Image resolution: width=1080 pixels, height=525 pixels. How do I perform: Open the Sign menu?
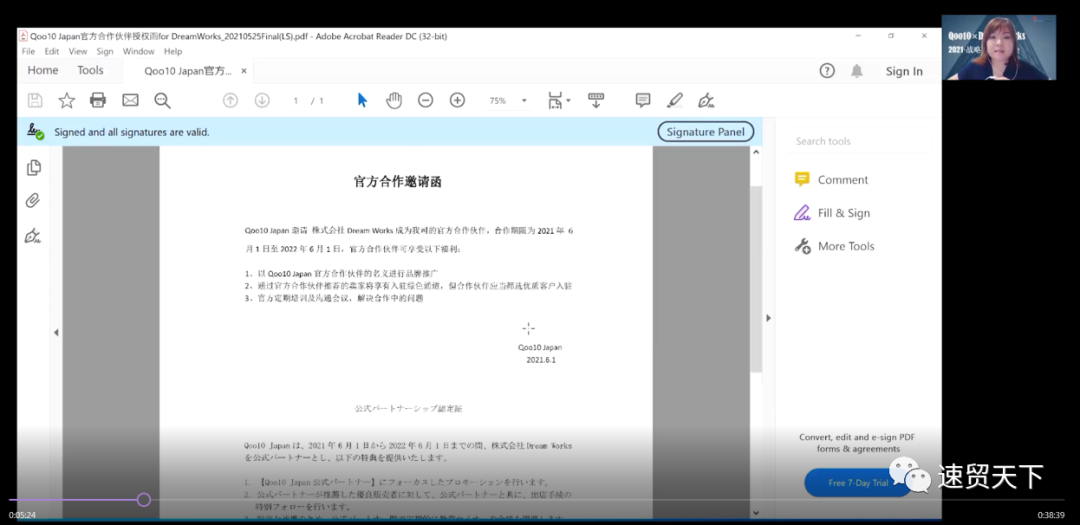click(x=105, y=52)
